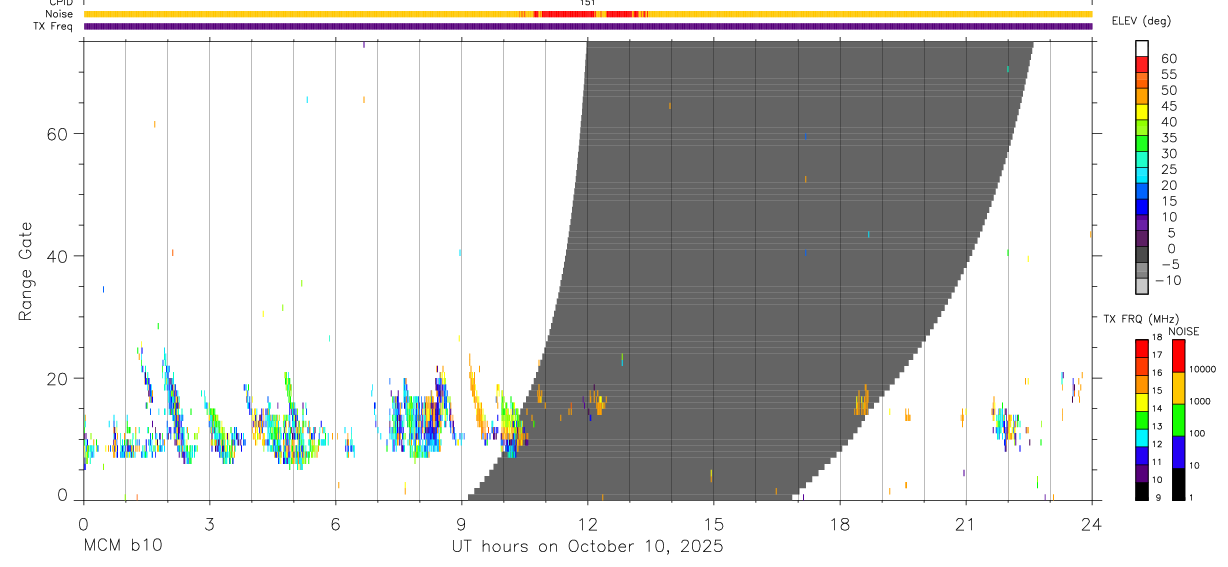Click the '15' tick on the UT hours axis

(x=713, y=523)
